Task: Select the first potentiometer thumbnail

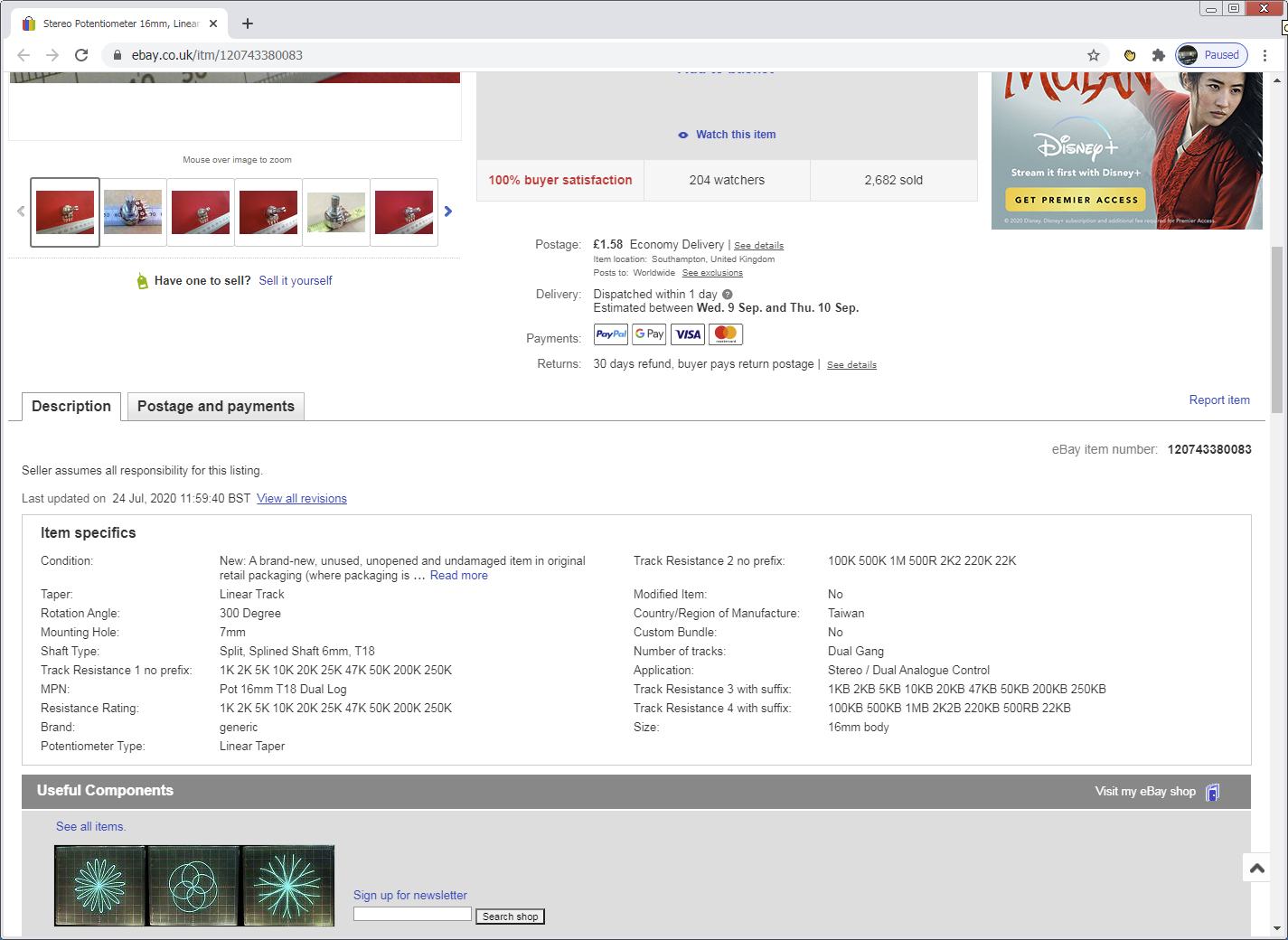Action: point(64,211)
